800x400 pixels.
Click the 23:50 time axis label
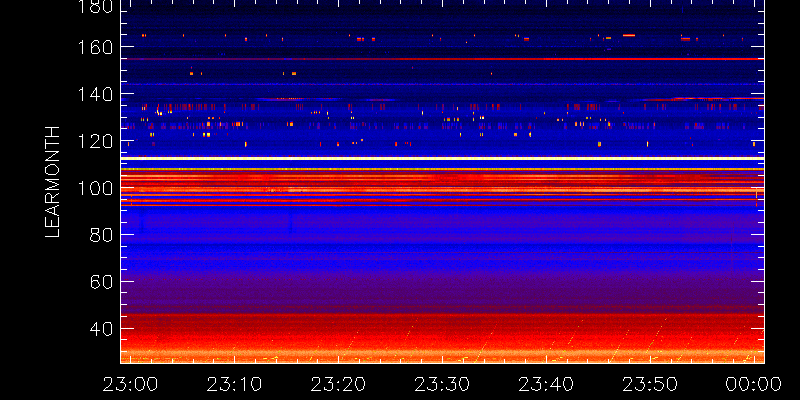651,384
